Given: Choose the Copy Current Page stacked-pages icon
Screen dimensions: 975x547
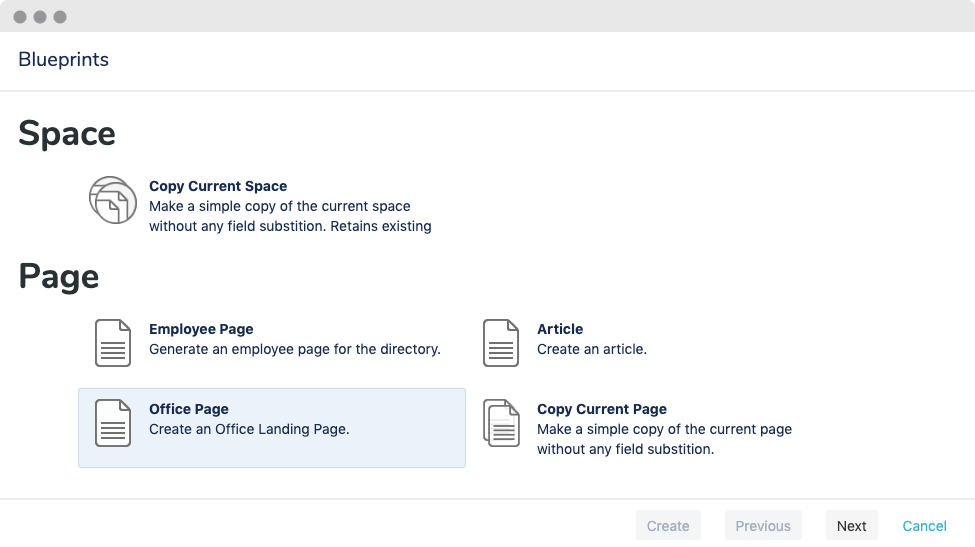Looking at the screenshot, I should pyautogui.click(x=501, y=423).
